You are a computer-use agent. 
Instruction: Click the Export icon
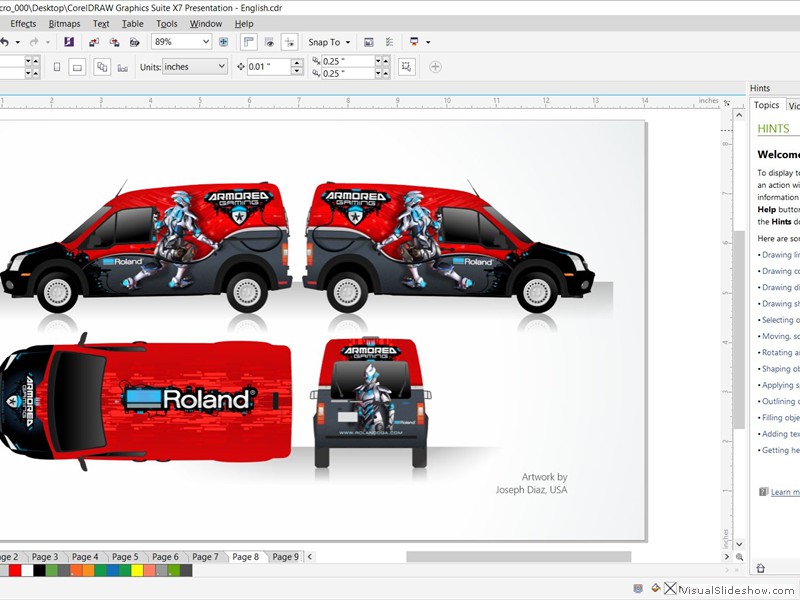[x=114, y=42]
